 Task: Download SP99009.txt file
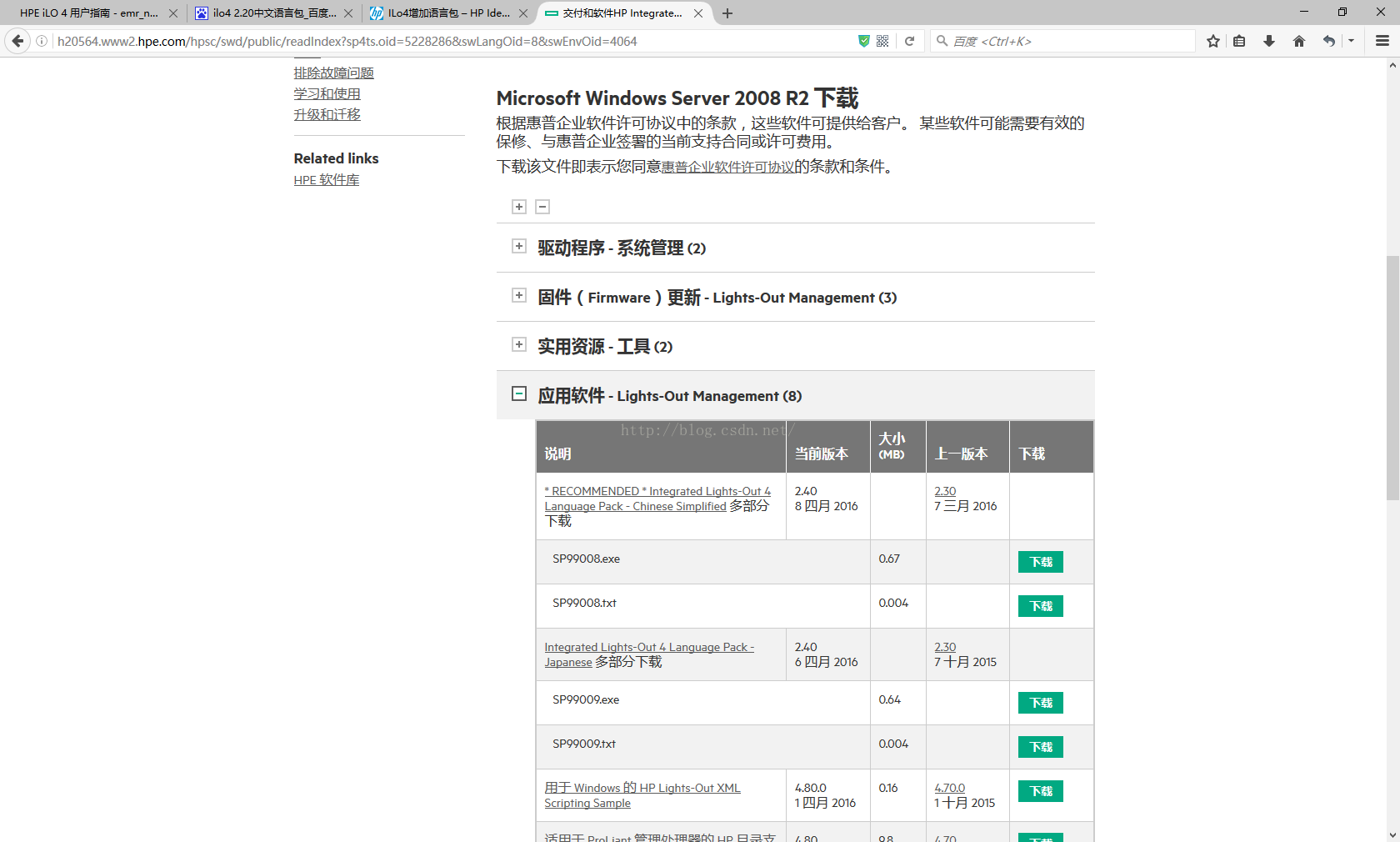tap(1040, 747)
